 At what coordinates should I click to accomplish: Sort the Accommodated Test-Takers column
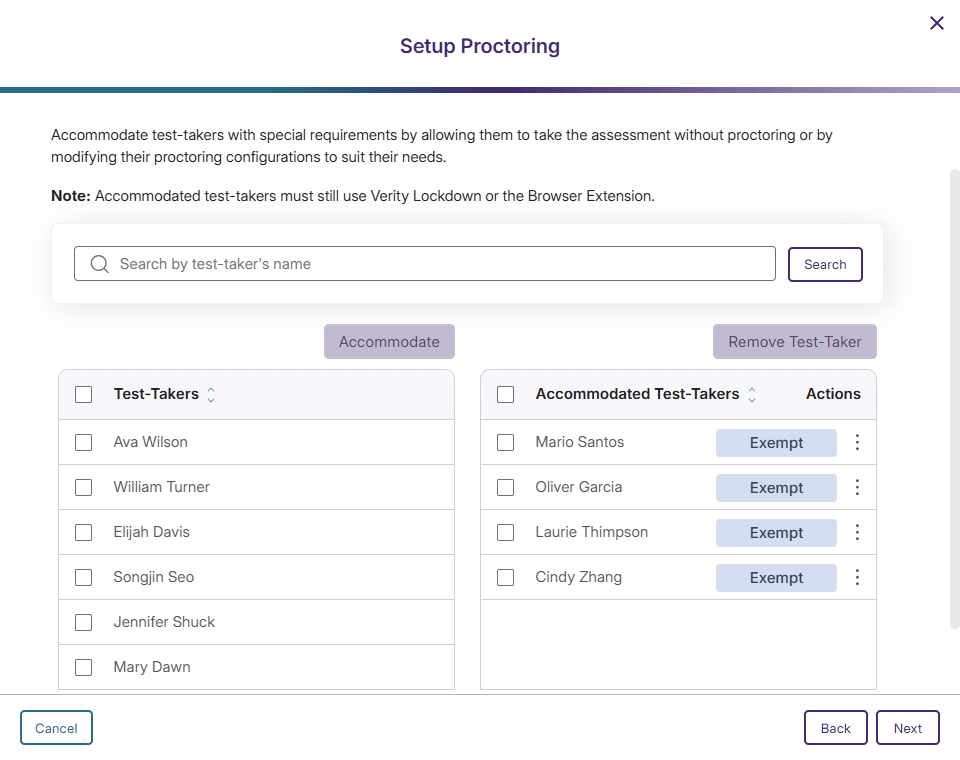[x=752, y=395]
